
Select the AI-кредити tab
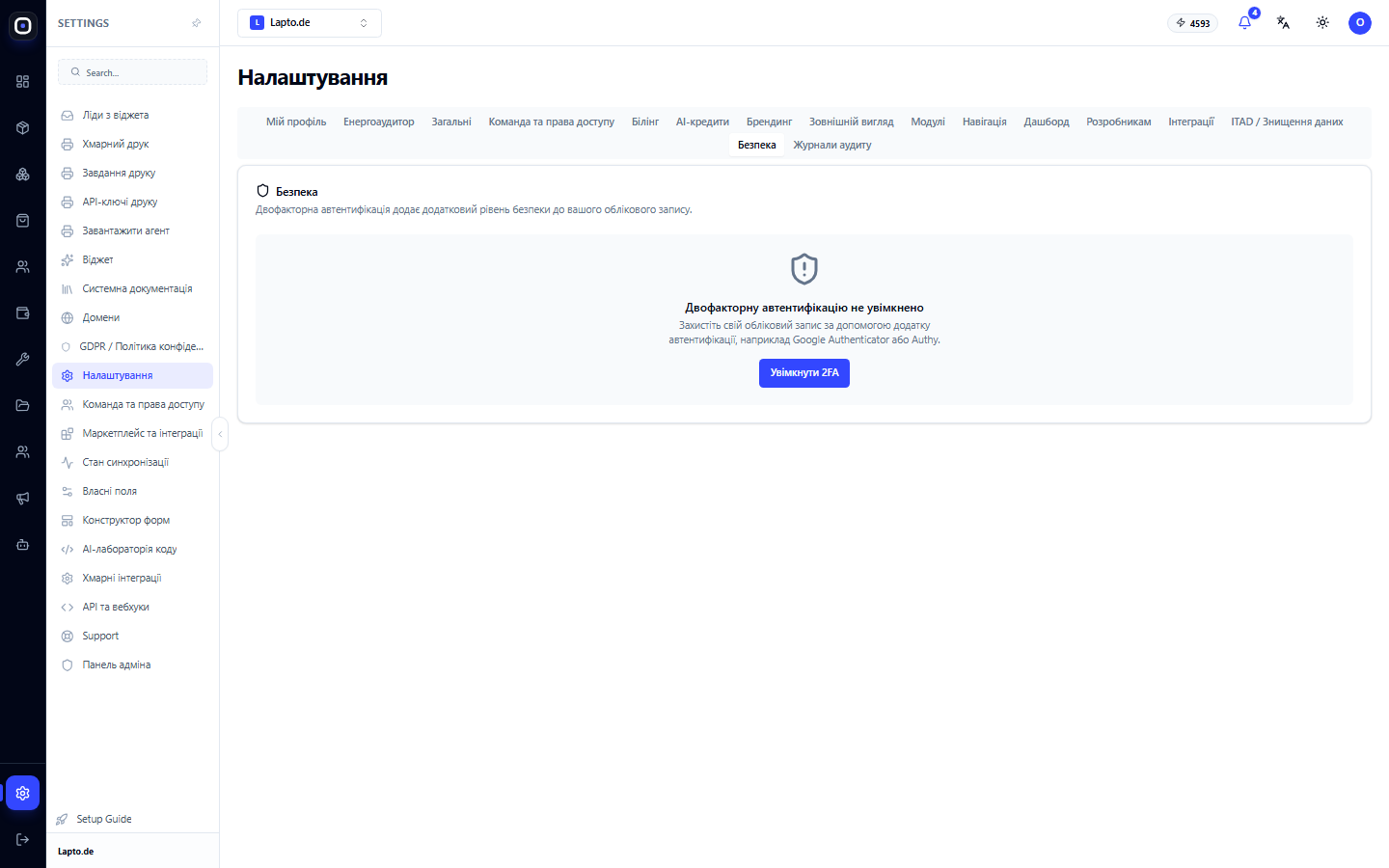point(702,122)
